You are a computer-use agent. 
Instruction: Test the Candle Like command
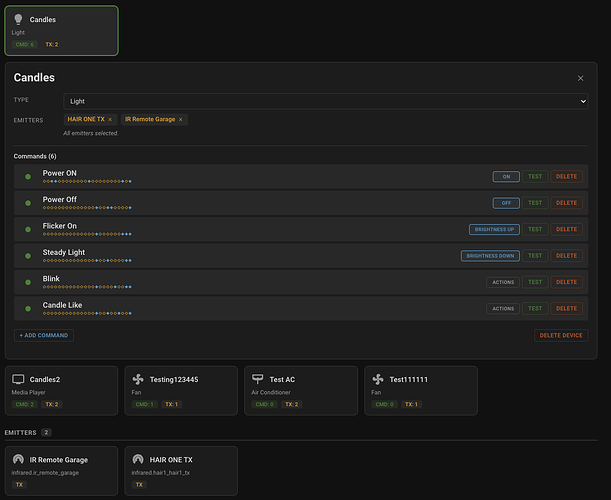(535, 309)
